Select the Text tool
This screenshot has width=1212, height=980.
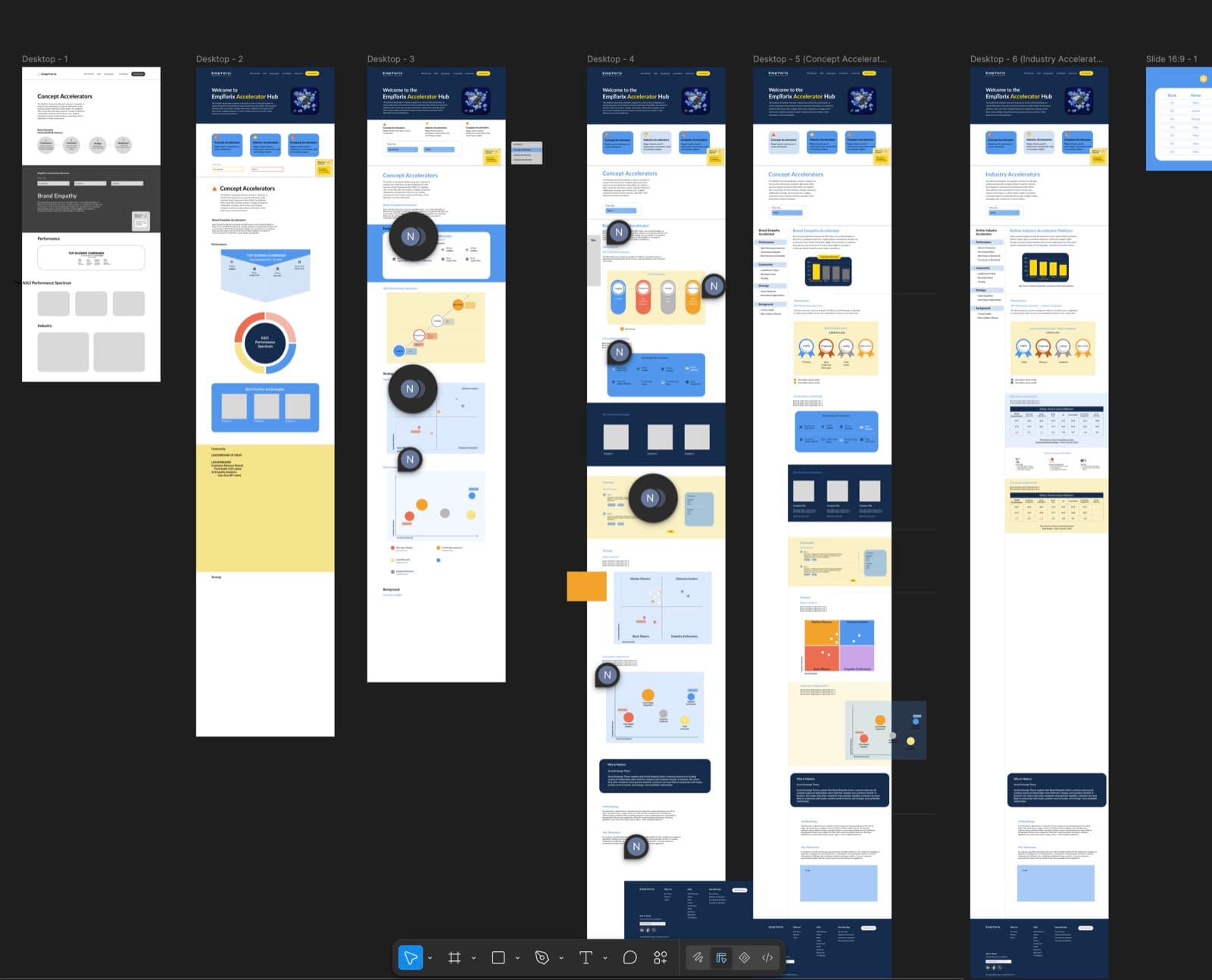click(x=586, y=957)
